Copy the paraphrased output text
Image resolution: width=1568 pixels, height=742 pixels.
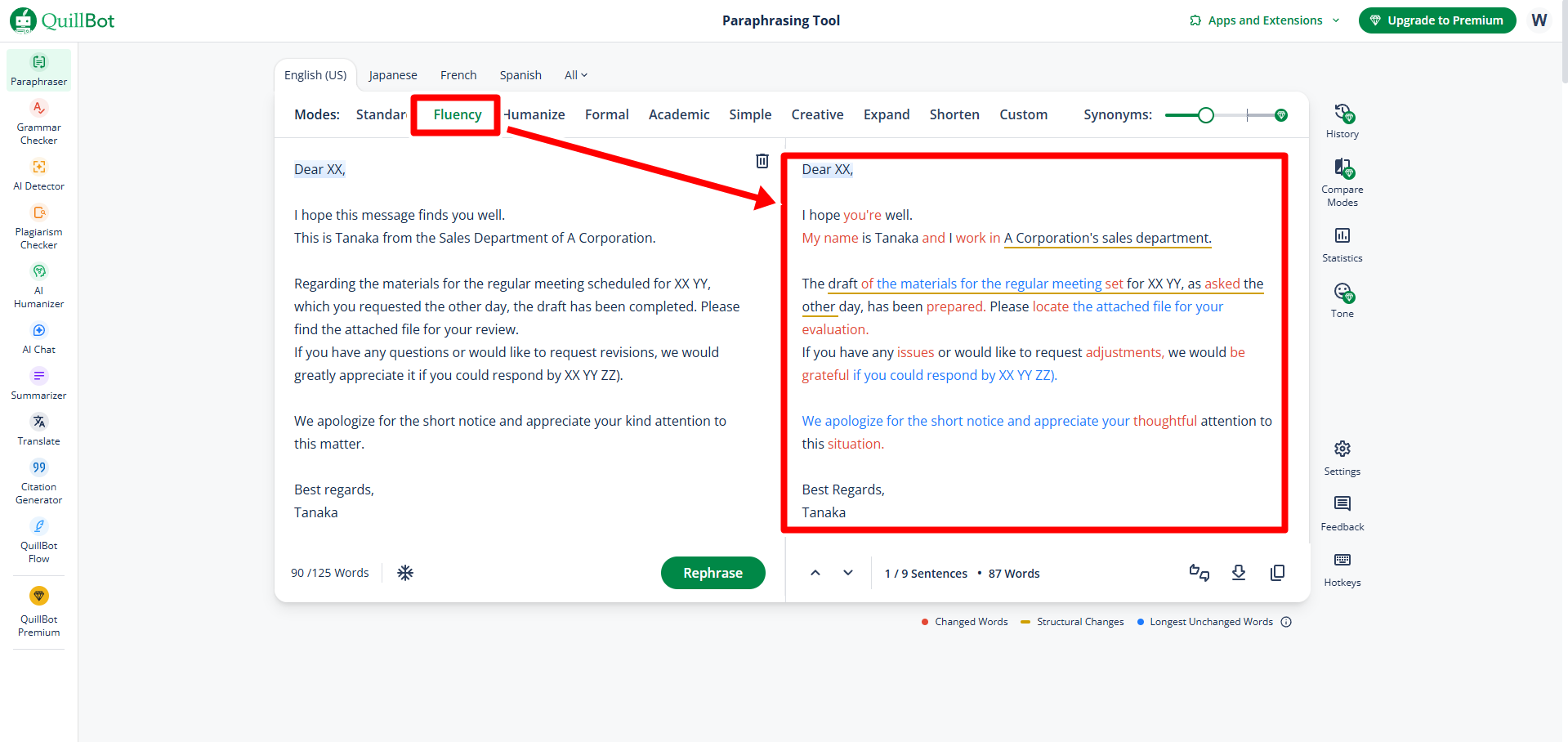point(1278,573)
